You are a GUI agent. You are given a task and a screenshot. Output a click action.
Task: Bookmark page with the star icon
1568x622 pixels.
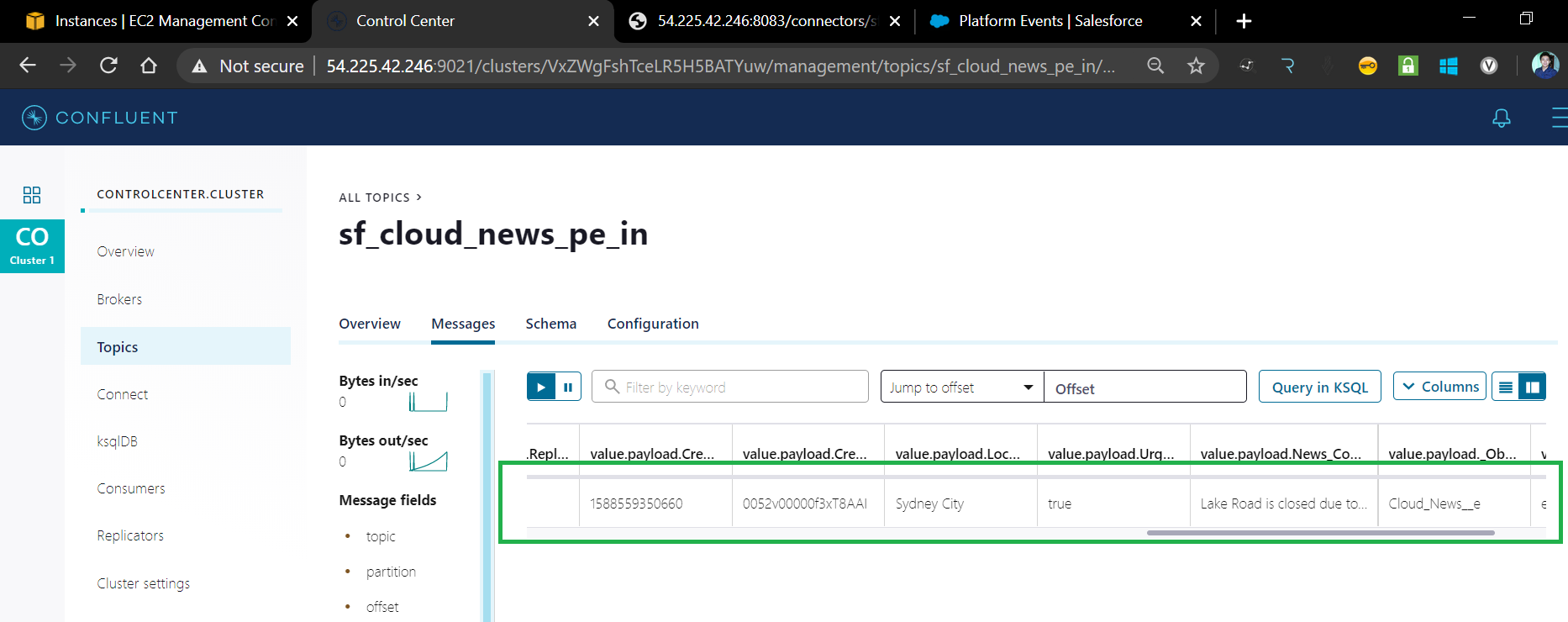tap(1196, 66)
